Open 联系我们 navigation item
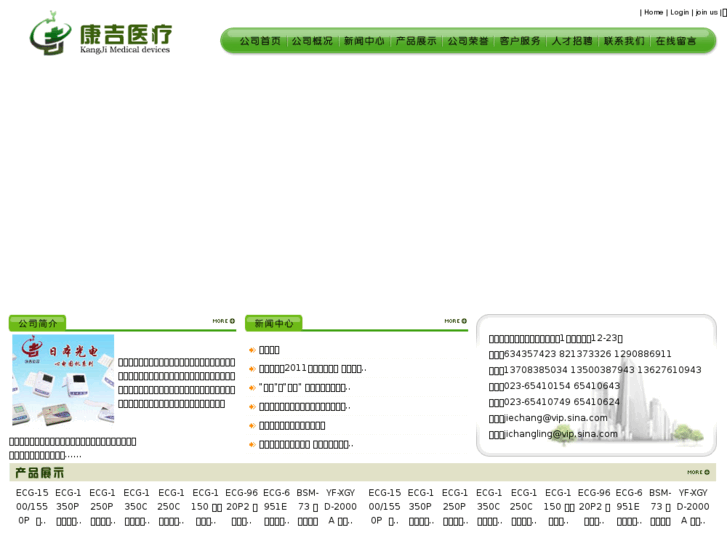Viewport: 727px width, 545px height. coord(624,41)
